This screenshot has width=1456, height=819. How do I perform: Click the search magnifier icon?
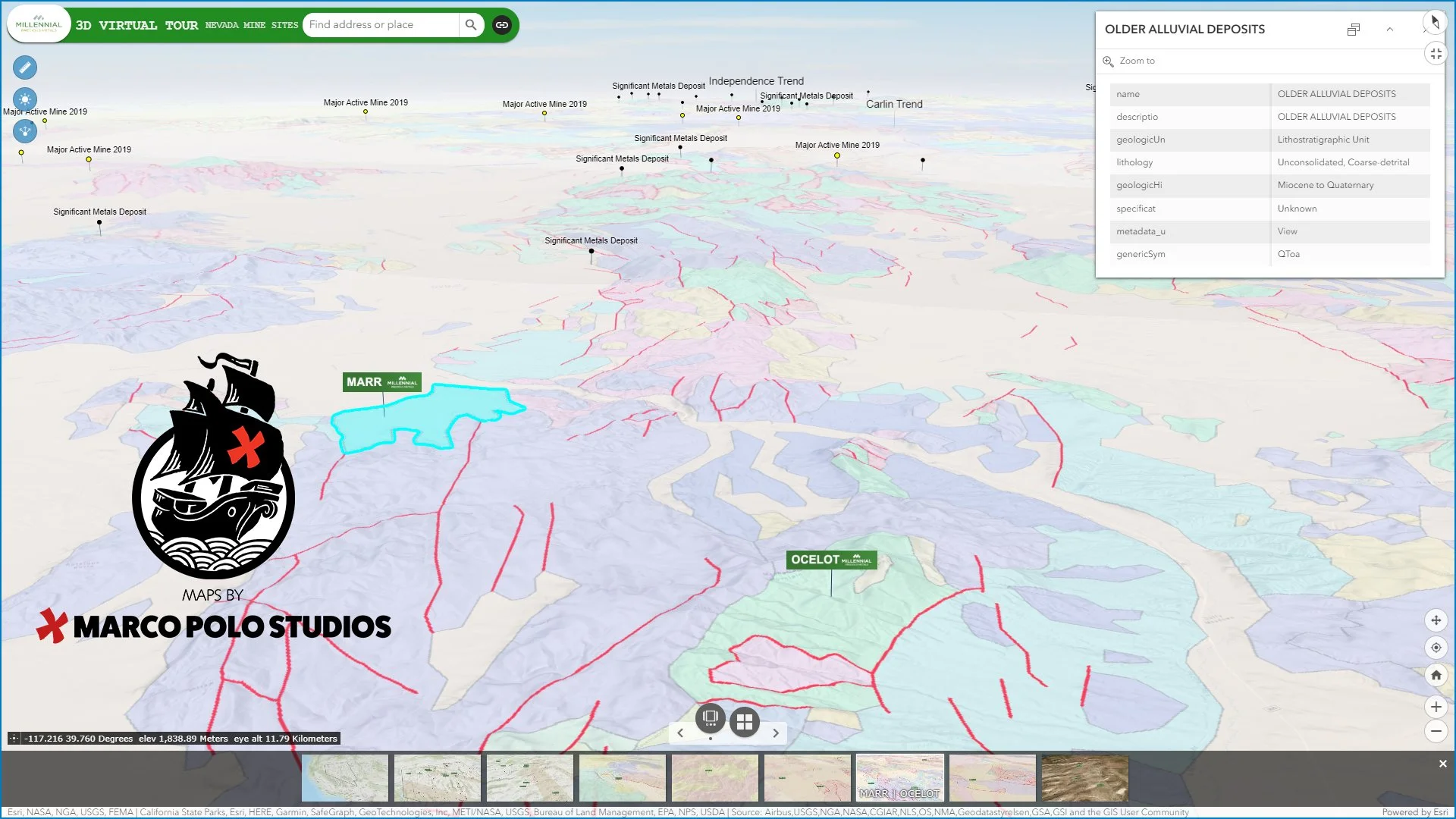[x=471, y=25]
